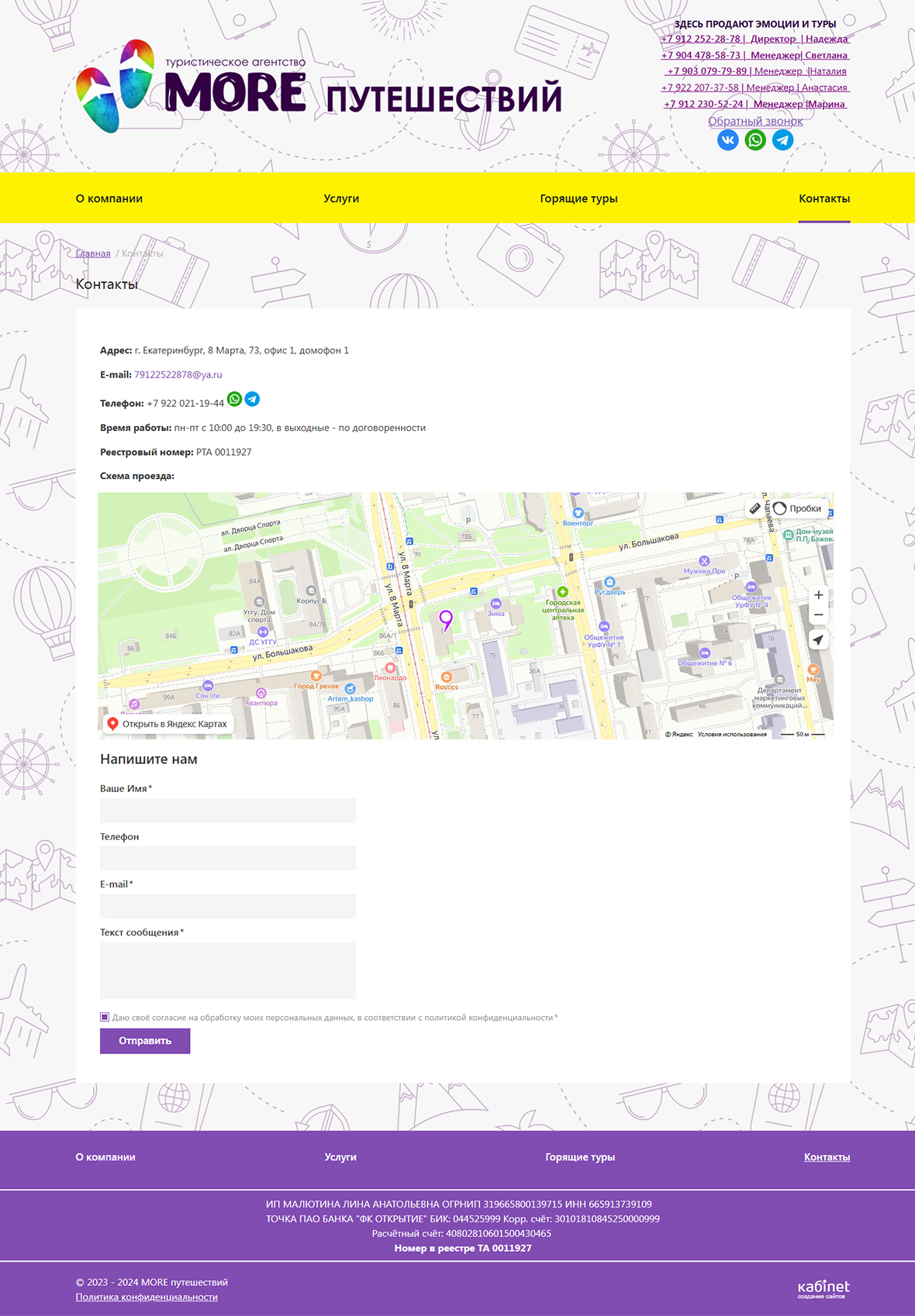
Task: Open the Политика конфиденциальности footer link
Action: [x=147, y=1297]
